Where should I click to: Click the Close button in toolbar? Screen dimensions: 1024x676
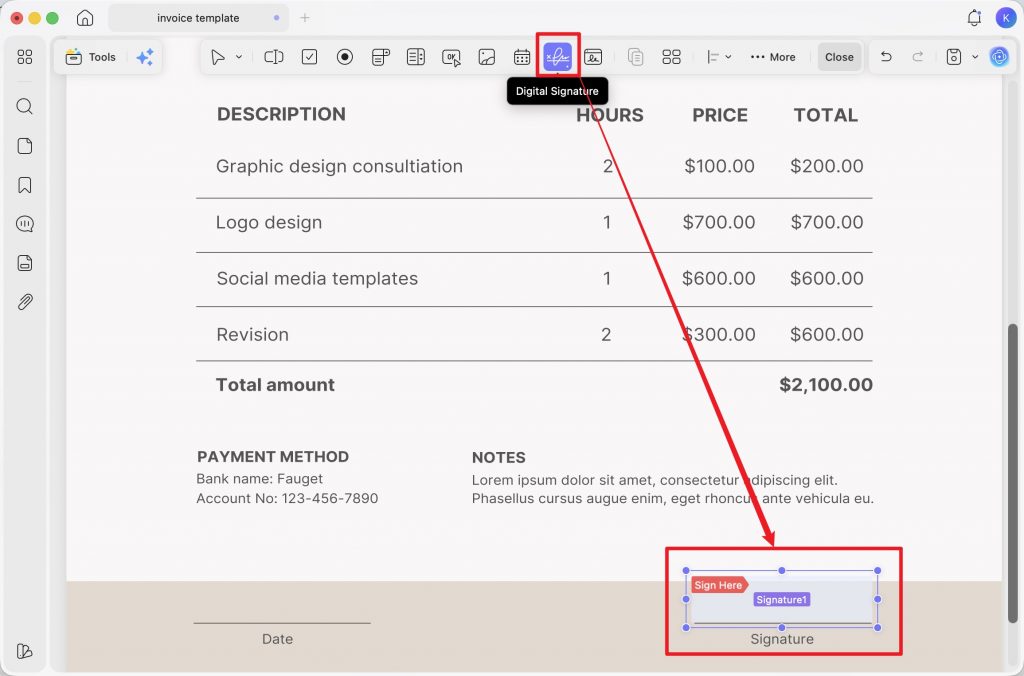(x=839, y=57)
